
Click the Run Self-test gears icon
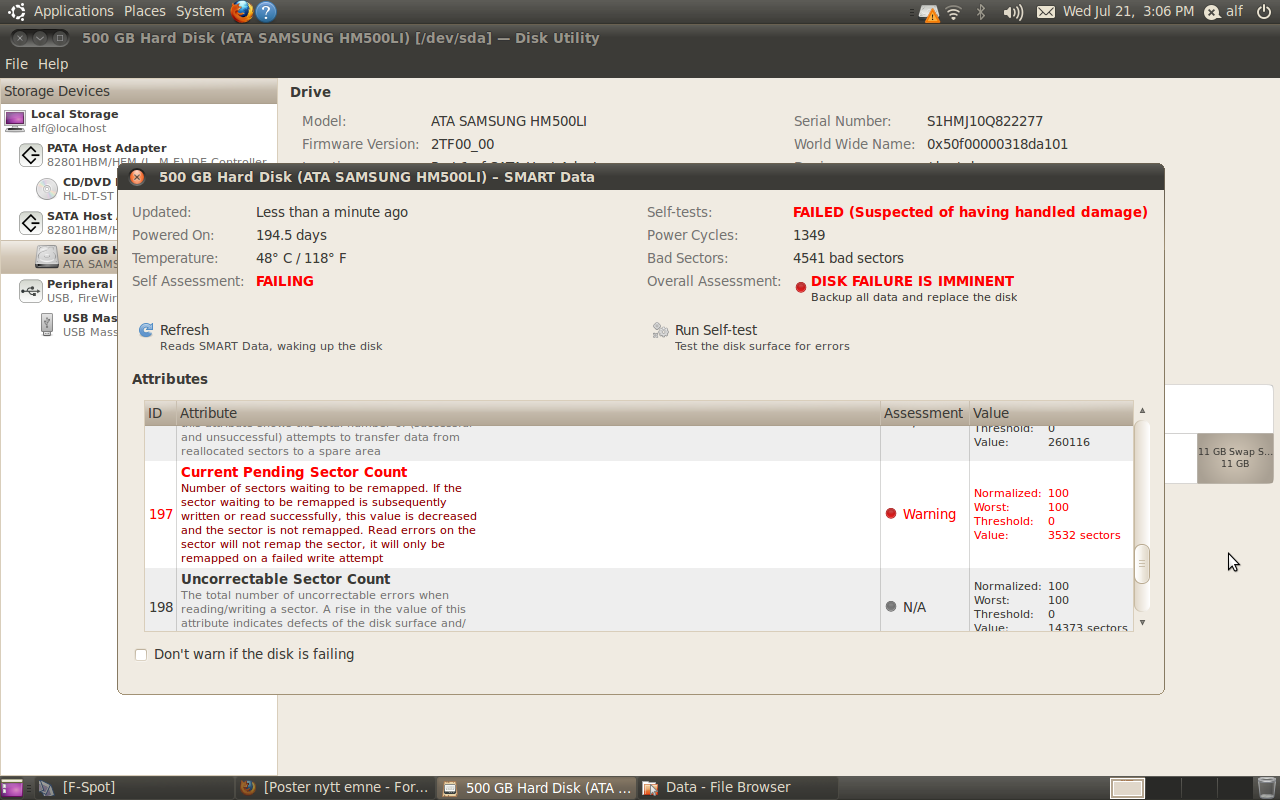(660, 330)
